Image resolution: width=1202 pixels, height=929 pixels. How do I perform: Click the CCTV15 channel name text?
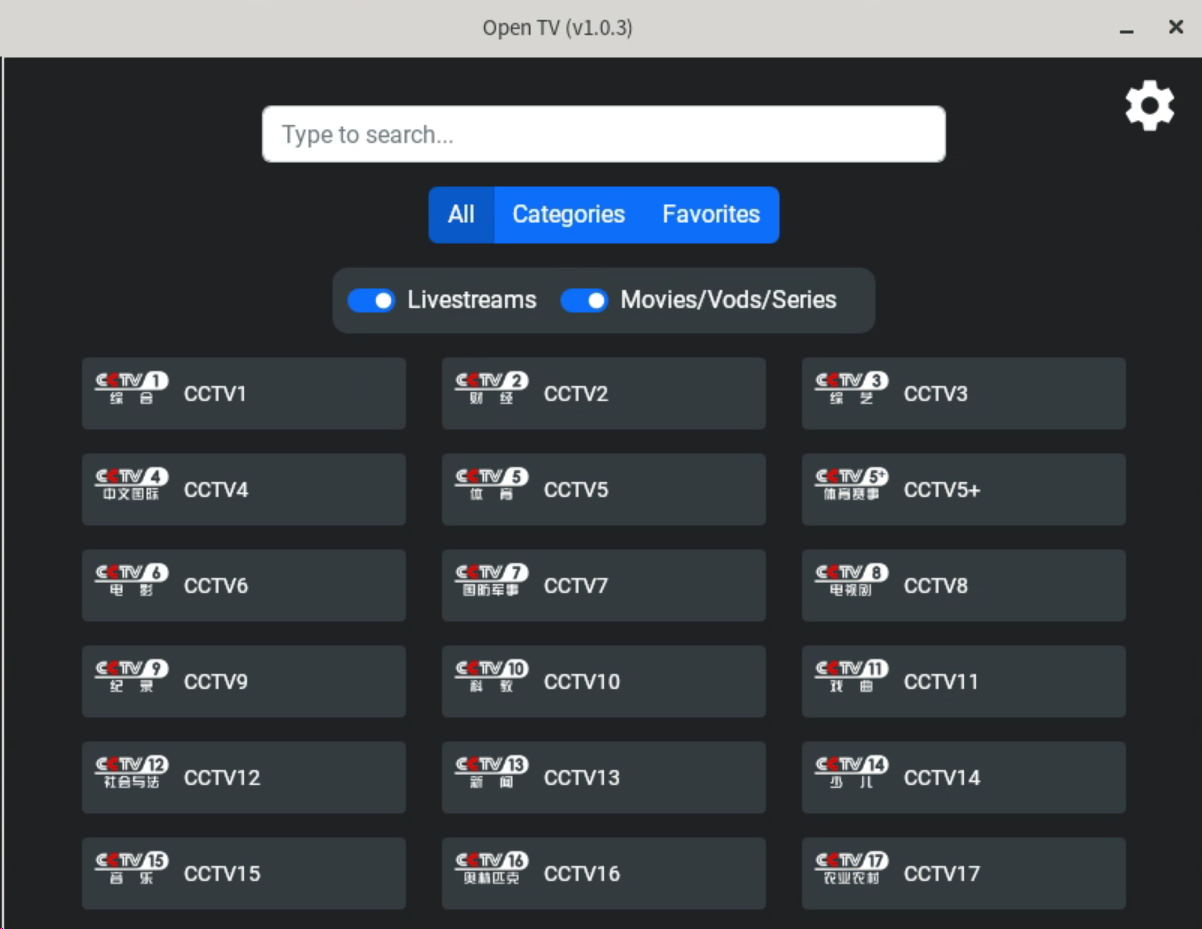[x=222, y=874]
